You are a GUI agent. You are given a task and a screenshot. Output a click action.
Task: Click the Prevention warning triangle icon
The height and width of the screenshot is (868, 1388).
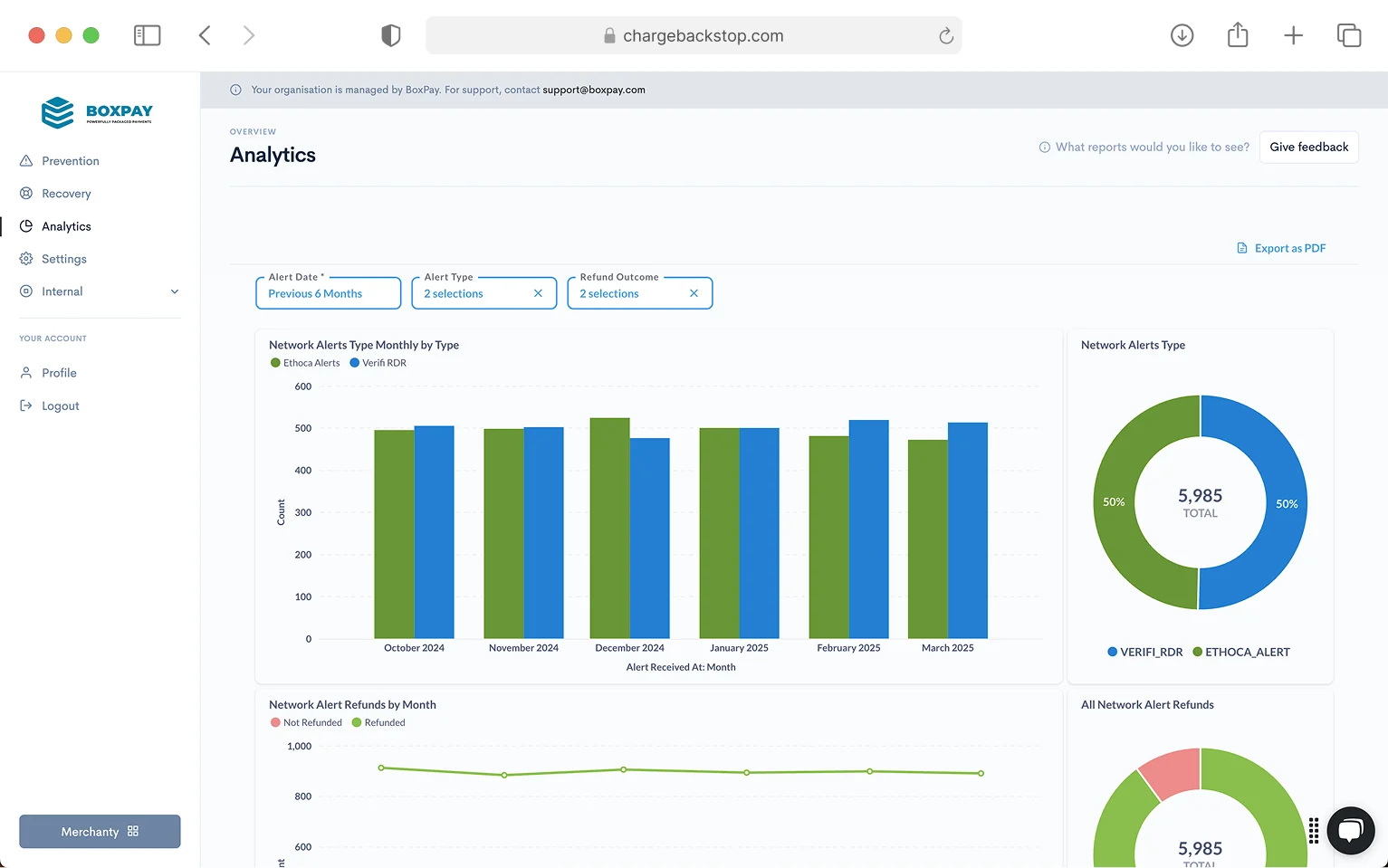point(26,160)
